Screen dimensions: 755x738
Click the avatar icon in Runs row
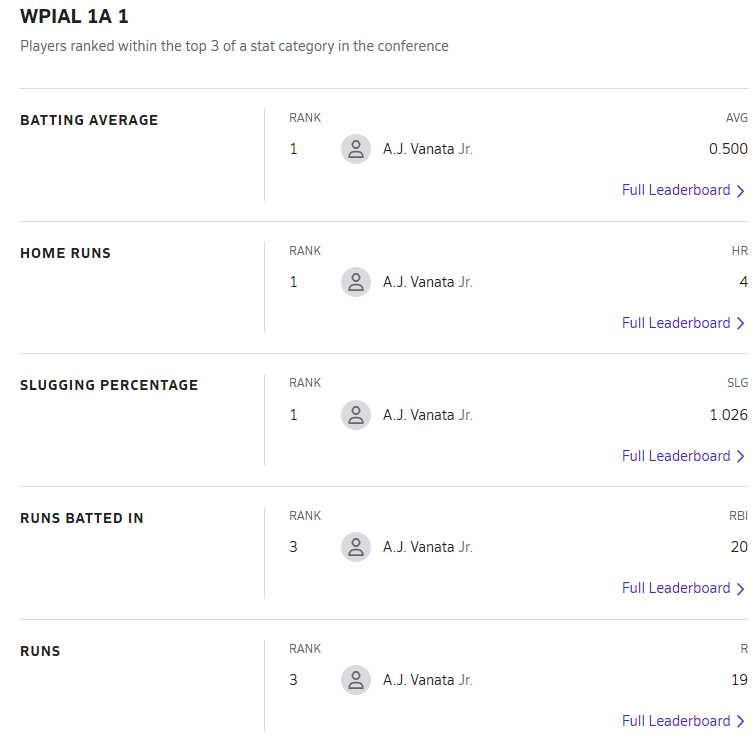(356, 680)
